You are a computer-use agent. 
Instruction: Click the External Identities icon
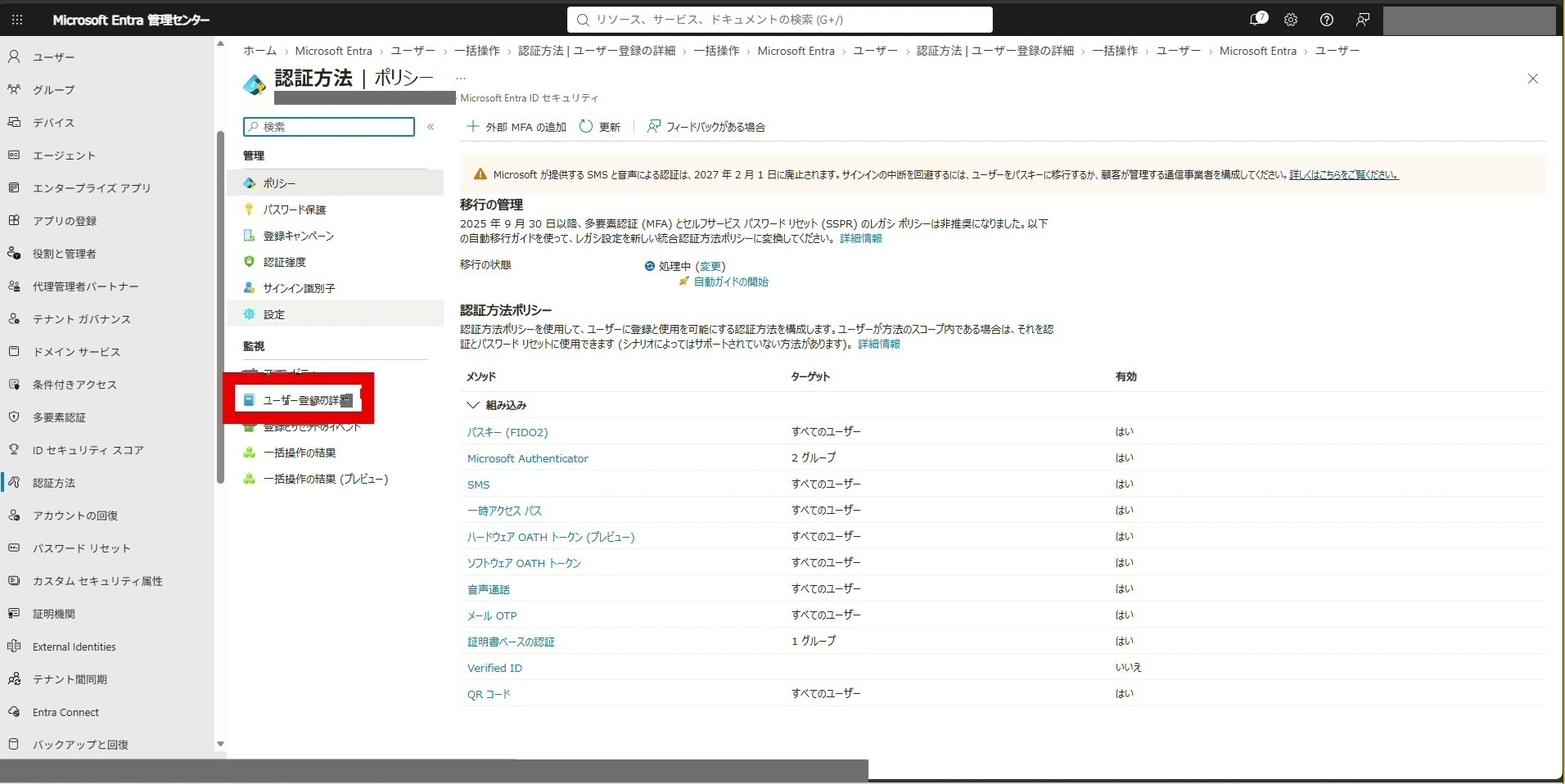pos(14,646)
